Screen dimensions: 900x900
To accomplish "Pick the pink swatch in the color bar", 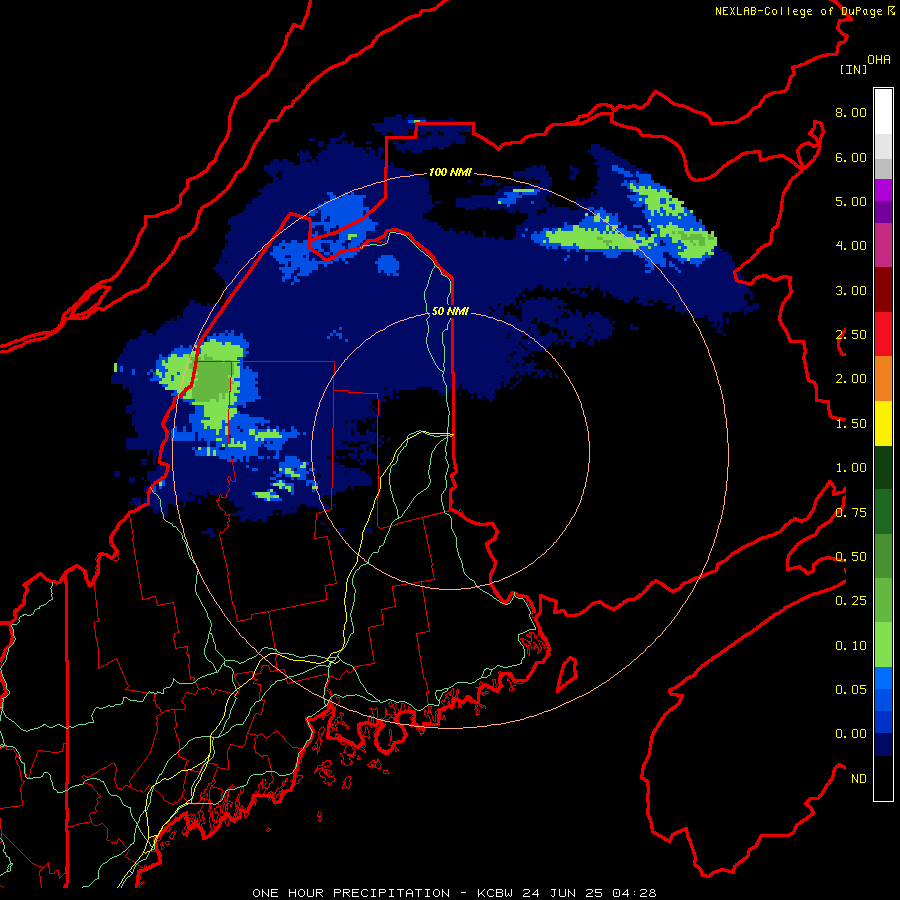I will pos(883,245).
